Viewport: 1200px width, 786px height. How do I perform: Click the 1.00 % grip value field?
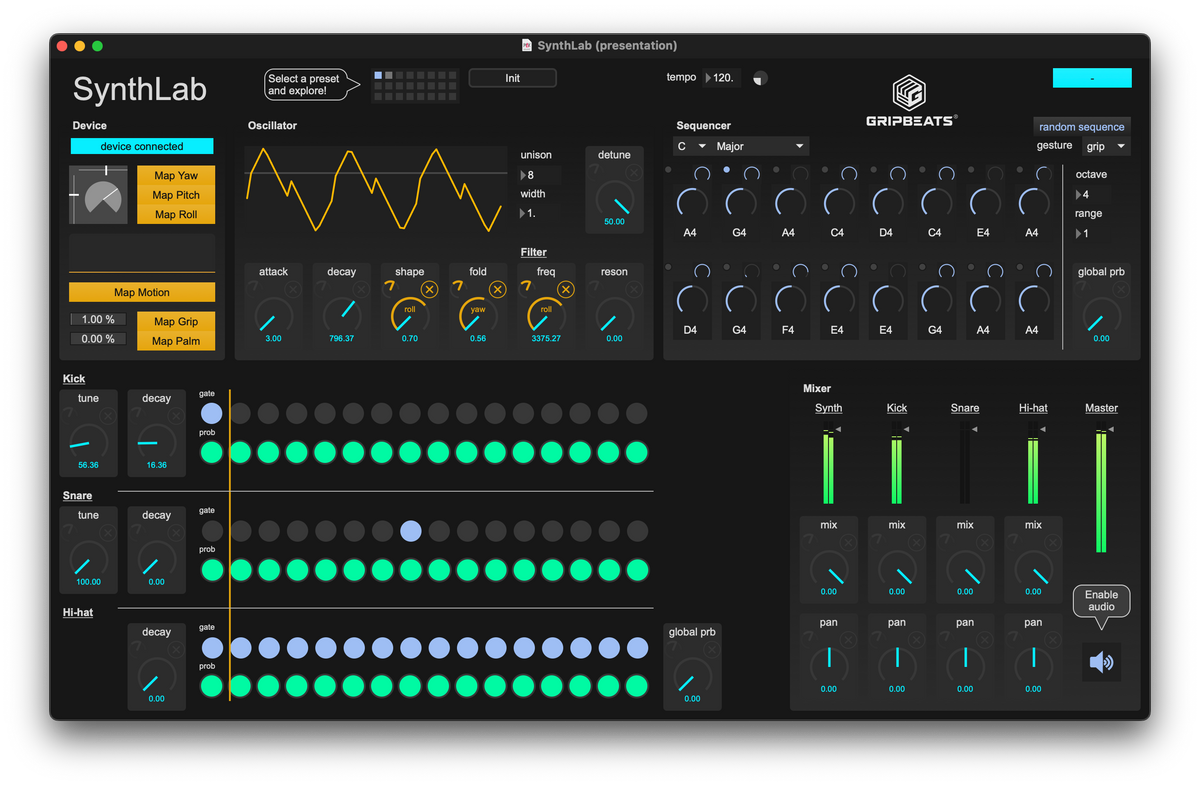(x=98, y=320)
